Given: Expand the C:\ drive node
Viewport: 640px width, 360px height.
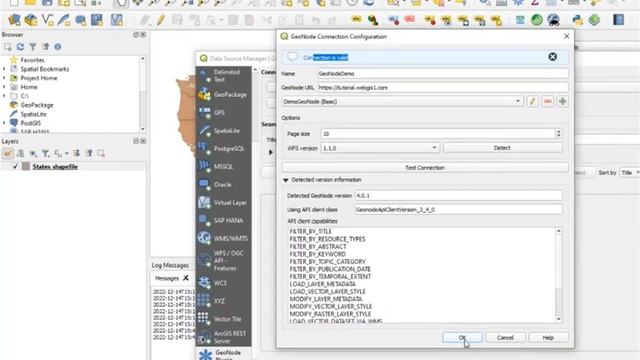Looking at the screenshot, I should click(4, 96).
